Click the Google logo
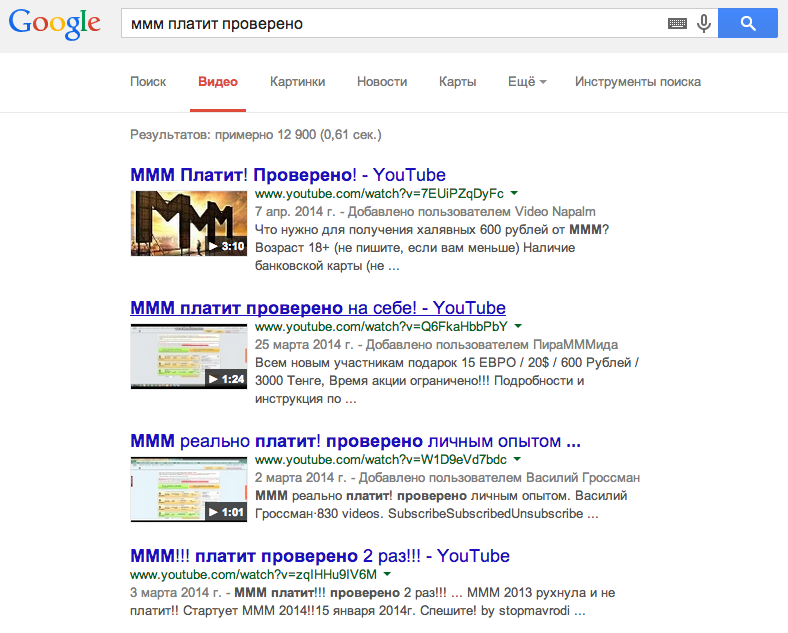This screenshot has height=633, width=788. pos(54,24)
